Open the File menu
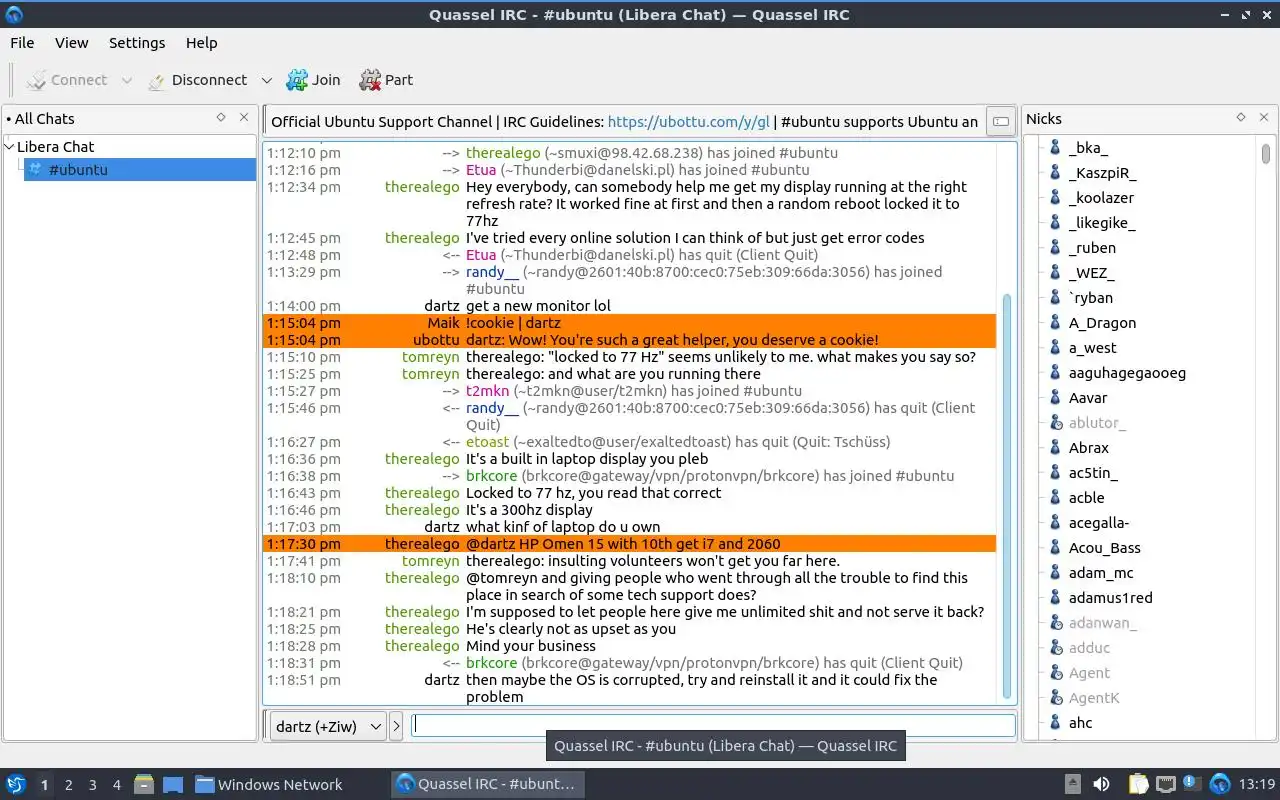1280x800 pixels. [22, 43]
